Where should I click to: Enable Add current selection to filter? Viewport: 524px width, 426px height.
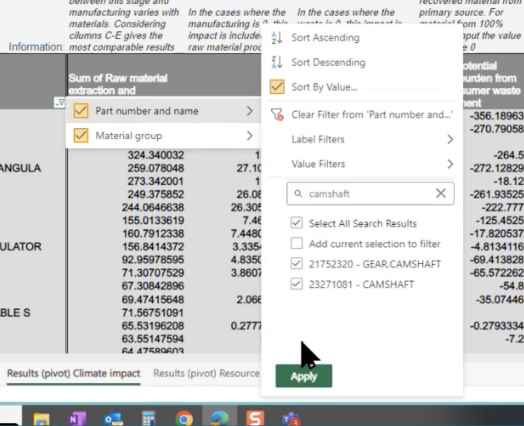pos(296,243)
